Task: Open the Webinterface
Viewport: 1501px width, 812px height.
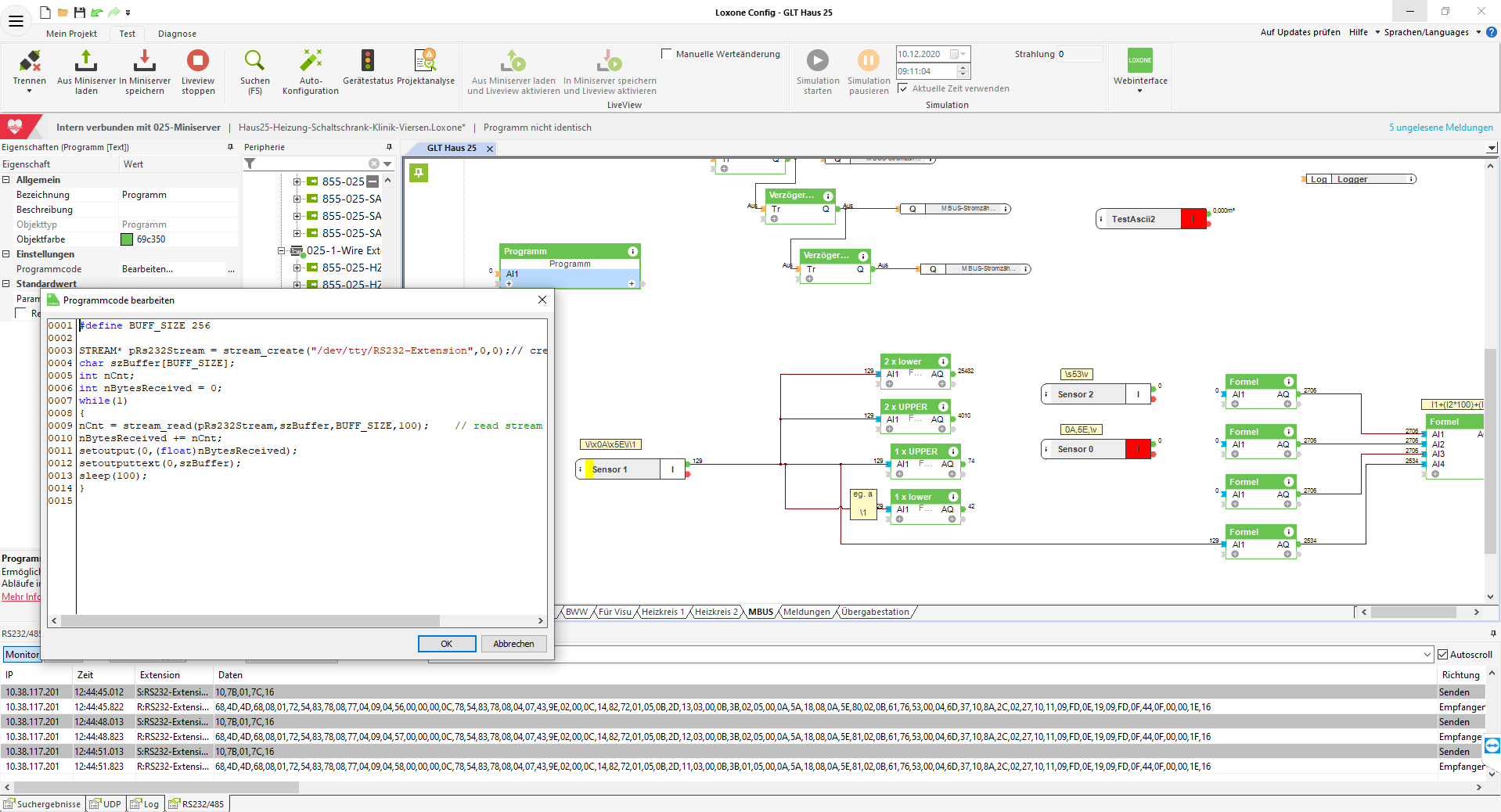Action: [1139, 62]
